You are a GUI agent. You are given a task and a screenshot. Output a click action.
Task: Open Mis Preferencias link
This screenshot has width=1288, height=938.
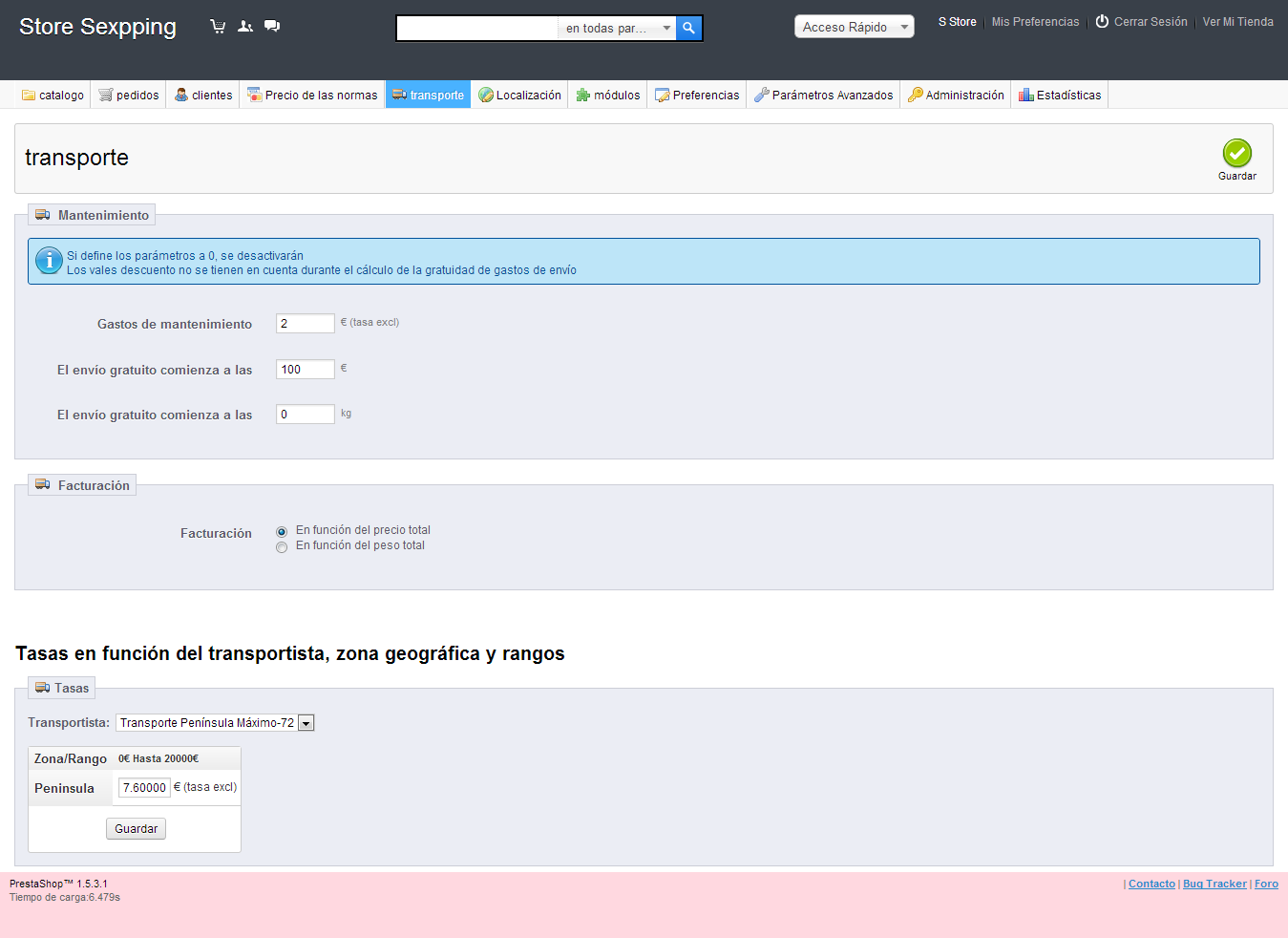pos(1035,22)
